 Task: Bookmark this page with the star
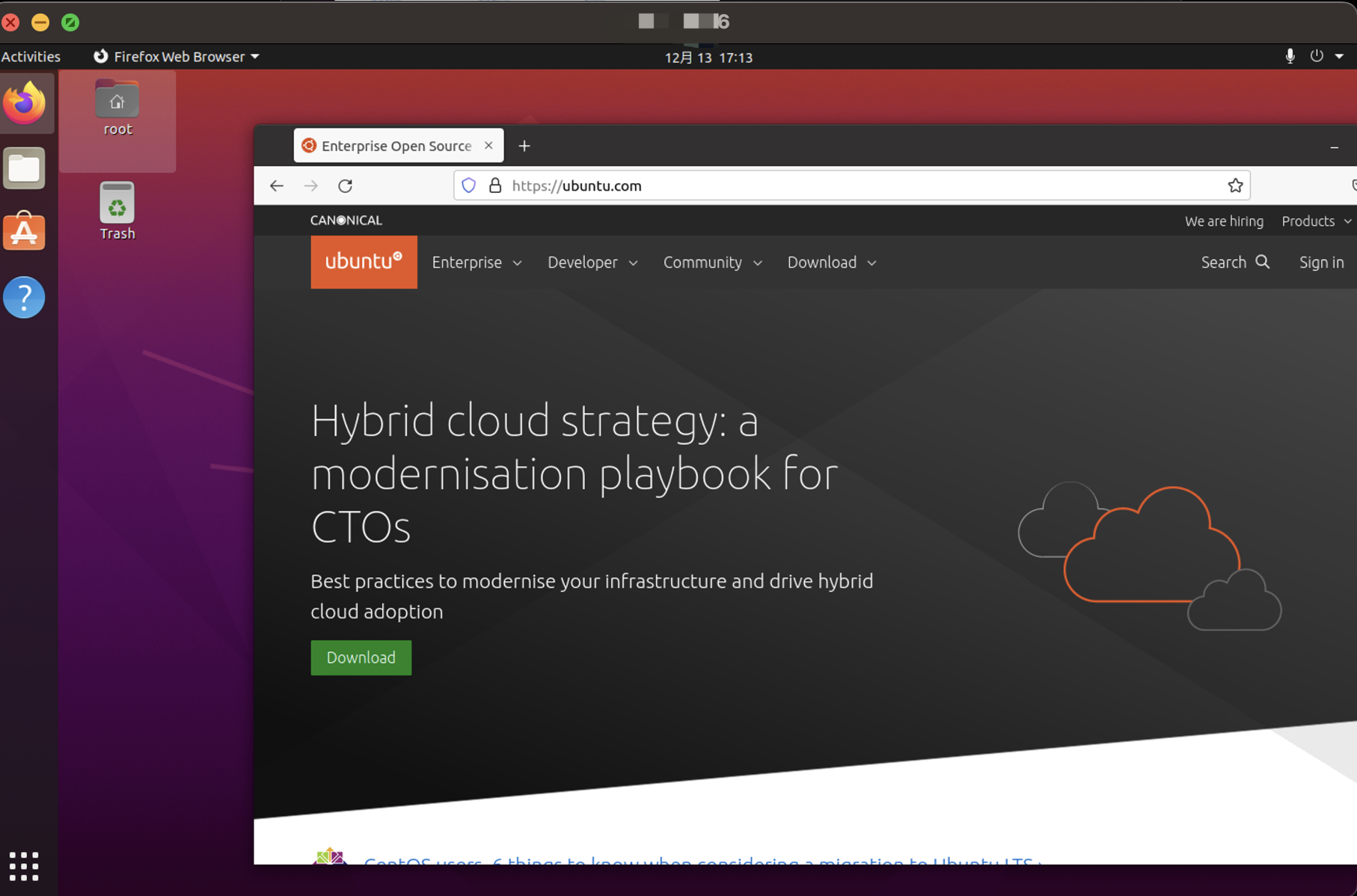[x=1235, y=185]
